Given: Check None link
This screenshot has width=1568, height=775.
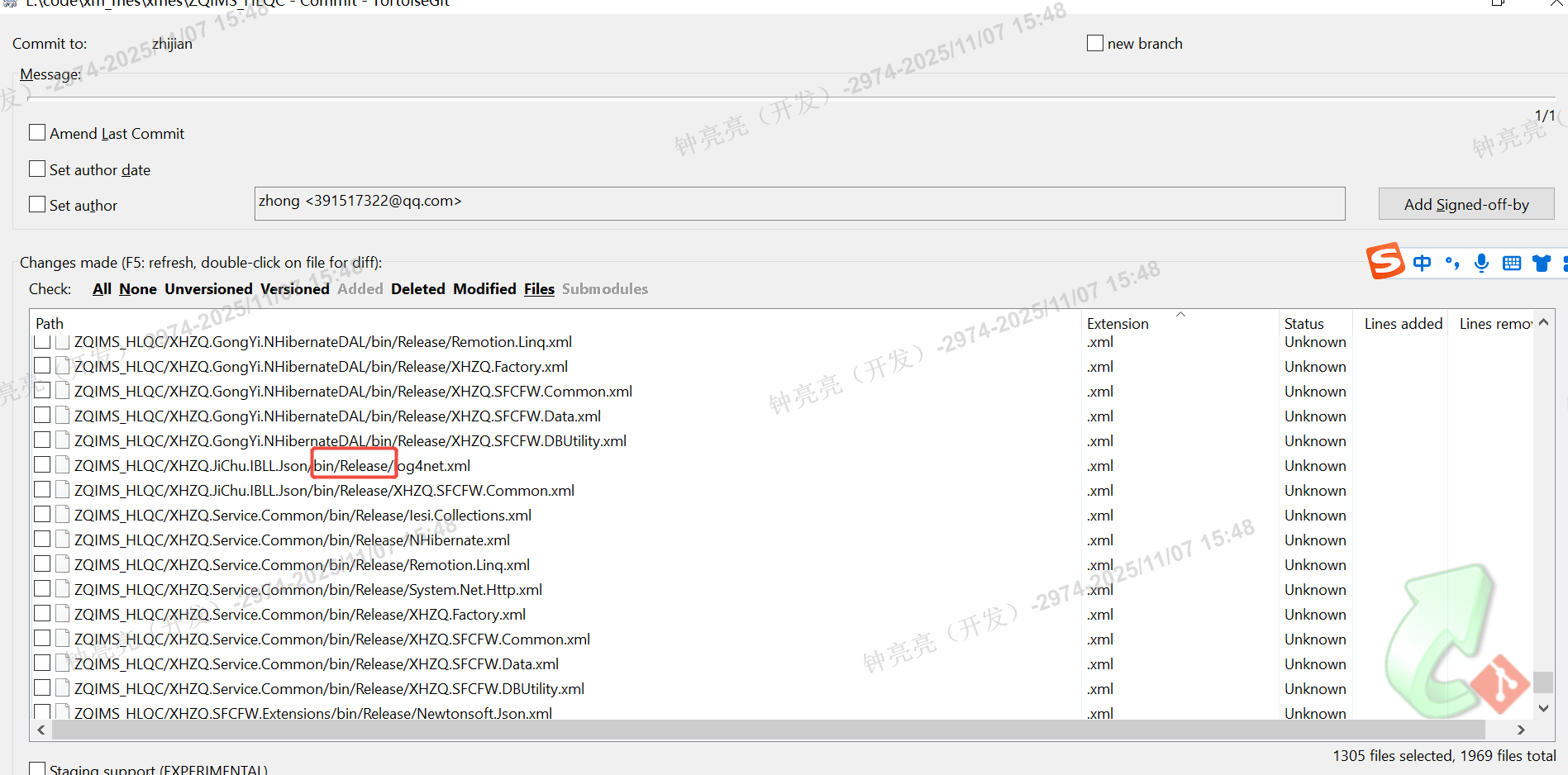Looking at the screenshot, I should pos(138,289).
